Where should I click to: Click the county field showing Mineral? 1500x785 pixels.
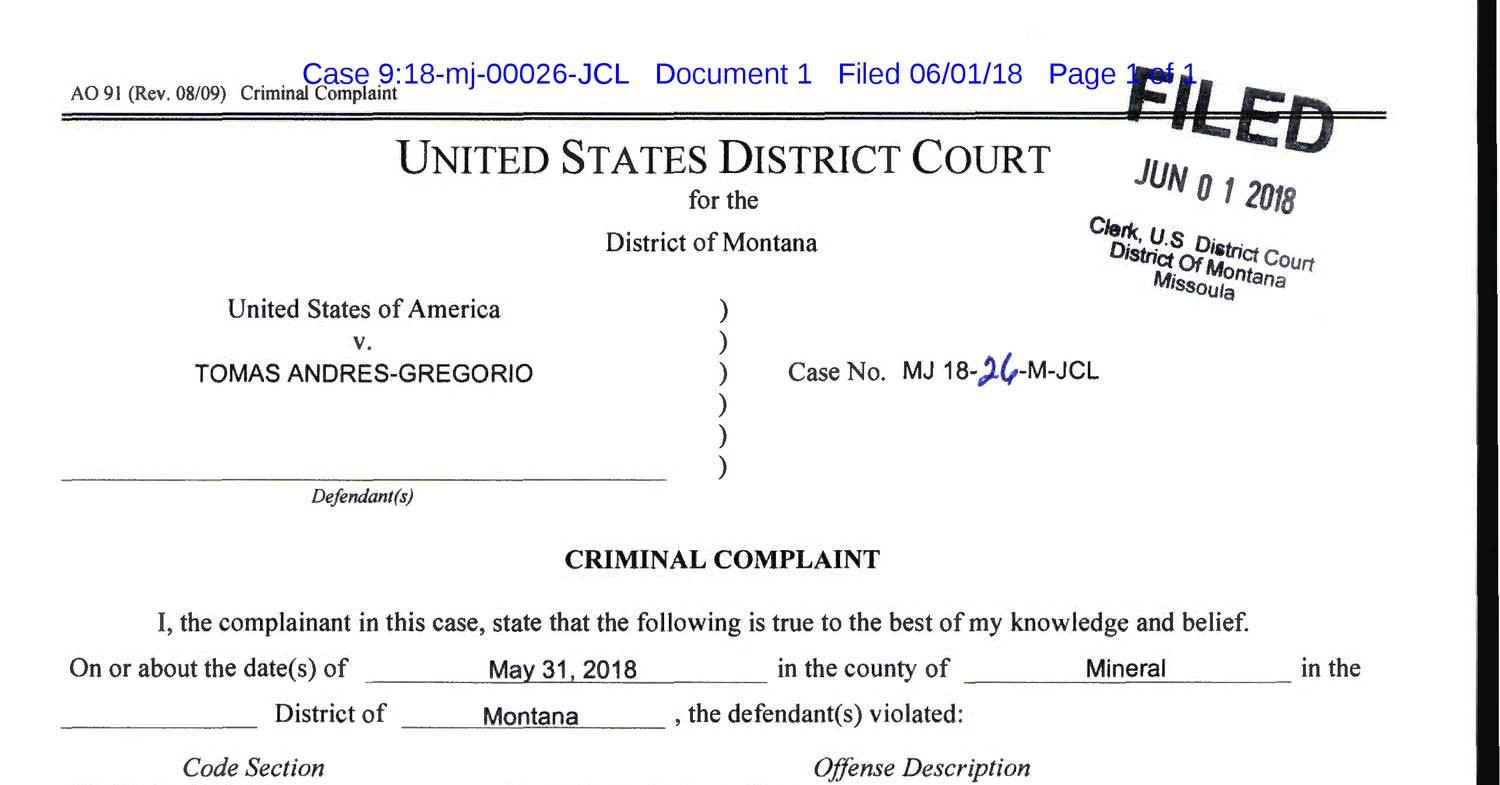coord(1126,668)
